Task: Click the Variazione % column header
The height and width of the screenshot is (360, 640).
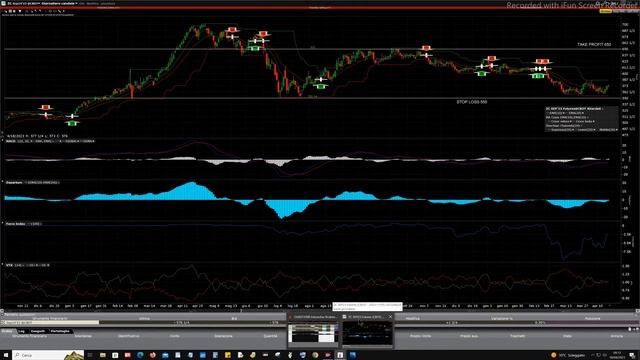Action: point(502,318)
